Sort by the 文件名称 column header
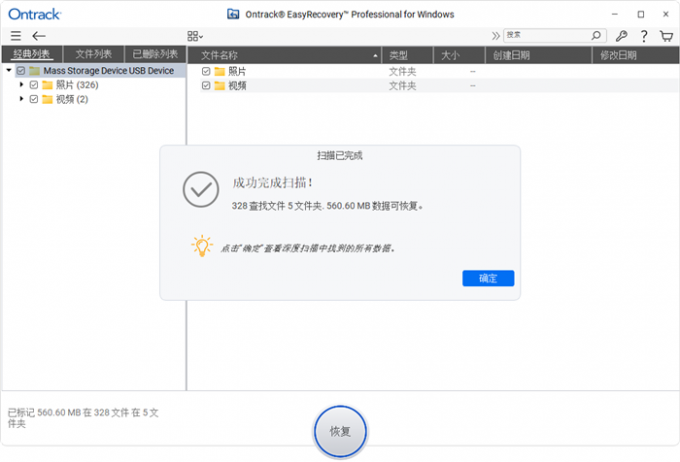The image size is (680, 462). (284, 55)
